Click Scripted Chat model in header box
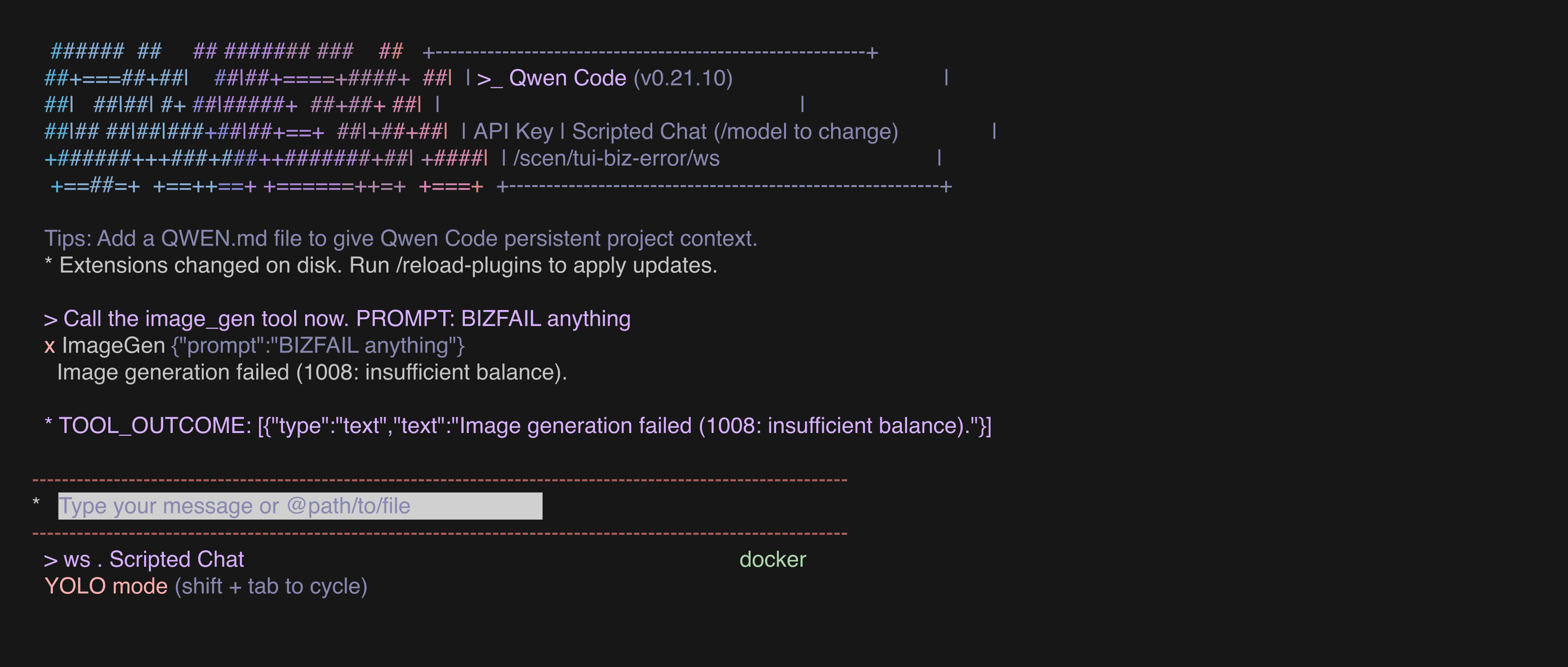The height and width of the screenshot is (667, 1568). 639,131
